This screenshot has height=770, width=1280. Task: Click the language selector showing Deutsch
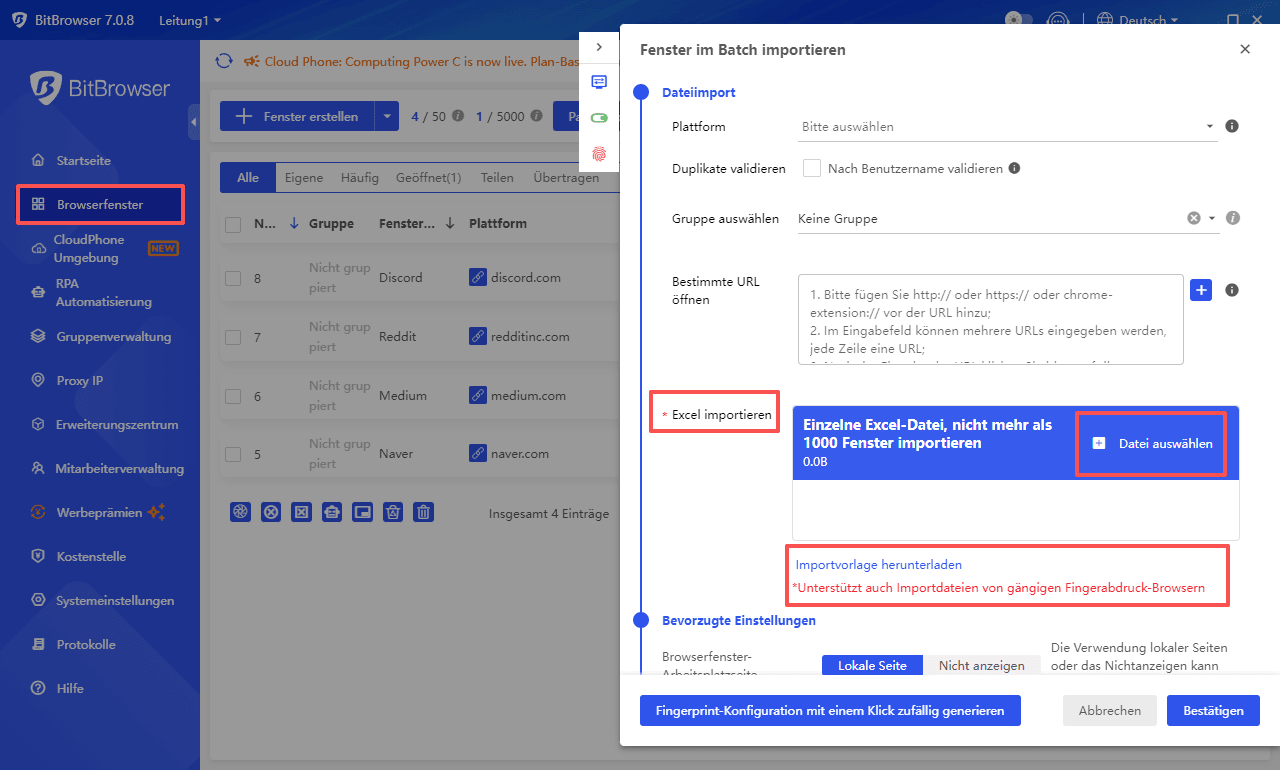click(x=1137, y=19)
